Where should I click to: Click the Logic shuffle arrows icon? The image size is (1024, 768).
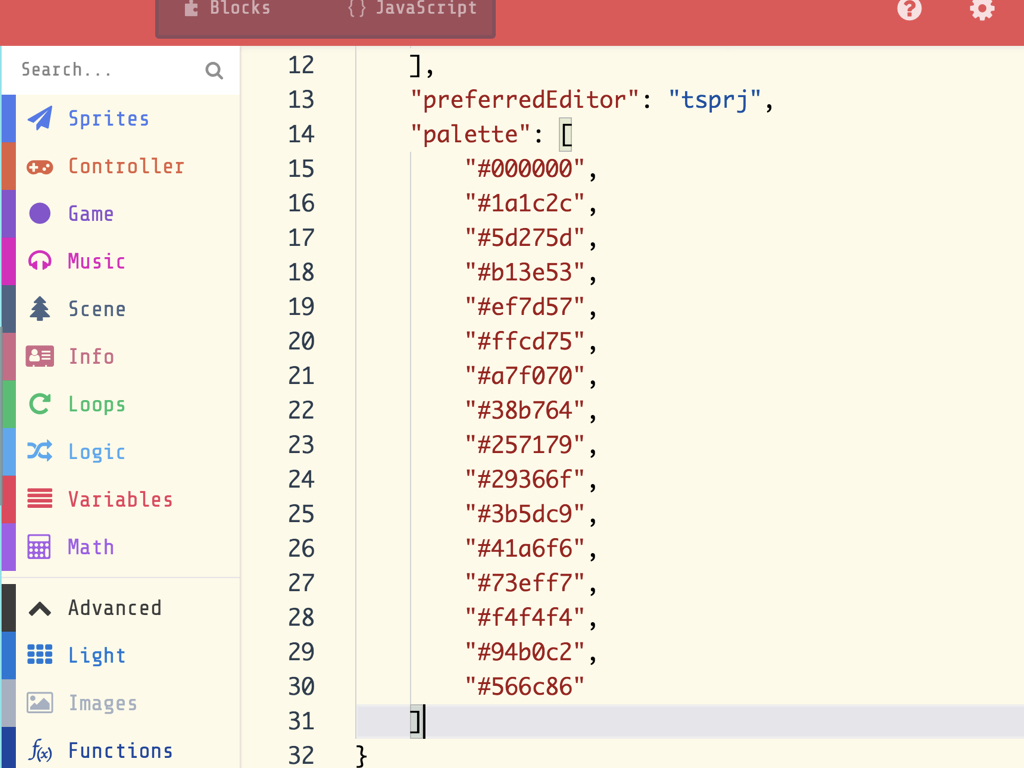pos(40,451)
